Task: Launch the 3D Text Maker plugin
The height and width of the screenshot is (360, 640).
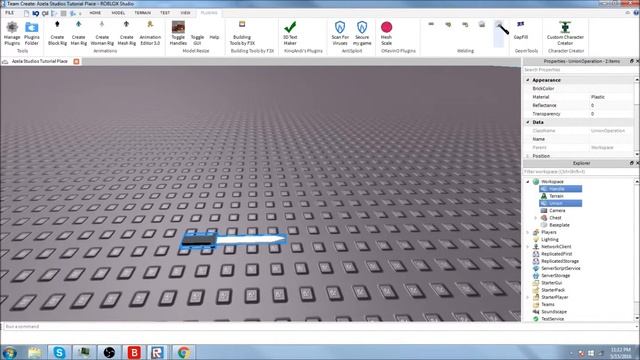Action: tap(290, 33)
